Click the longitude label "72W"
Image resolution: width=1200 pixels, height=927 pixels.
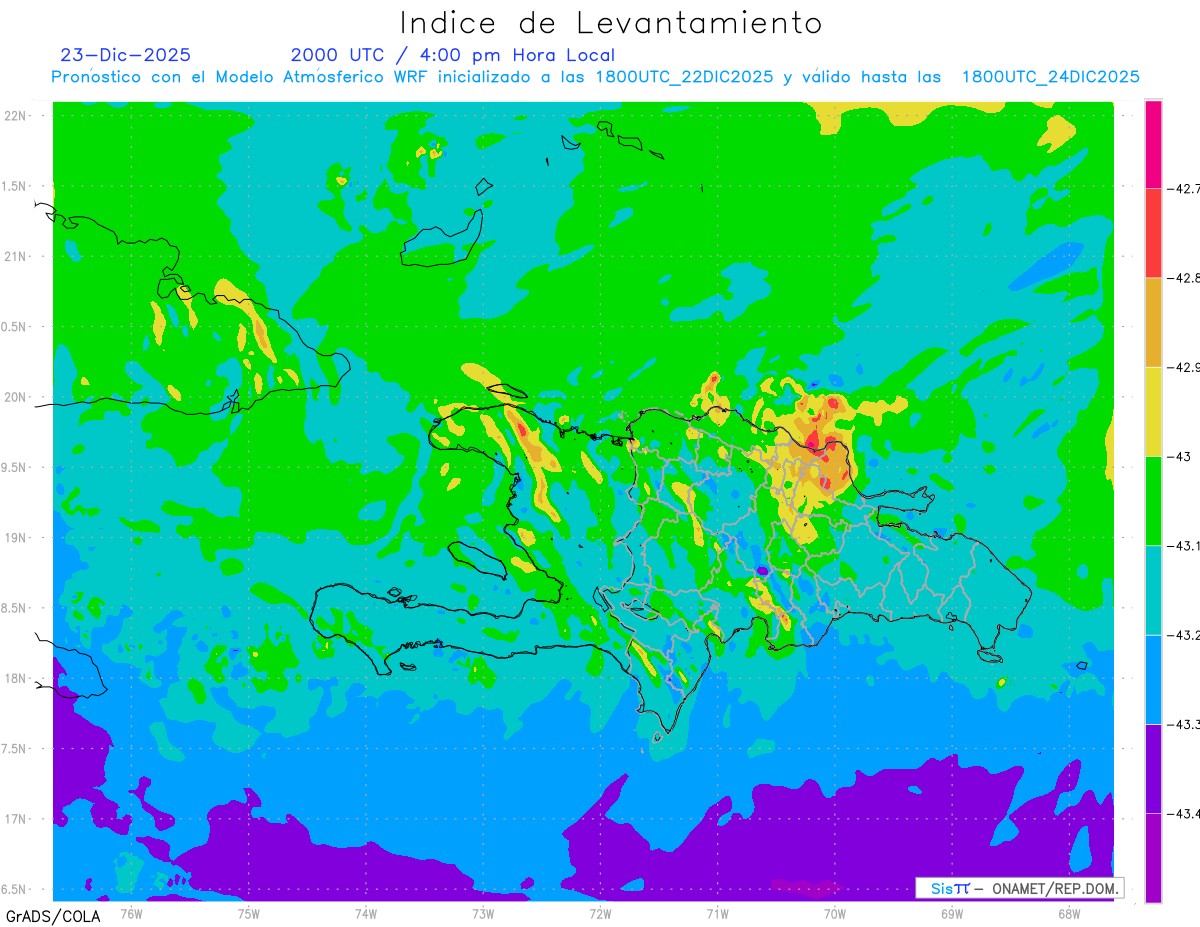click(600, 914)
